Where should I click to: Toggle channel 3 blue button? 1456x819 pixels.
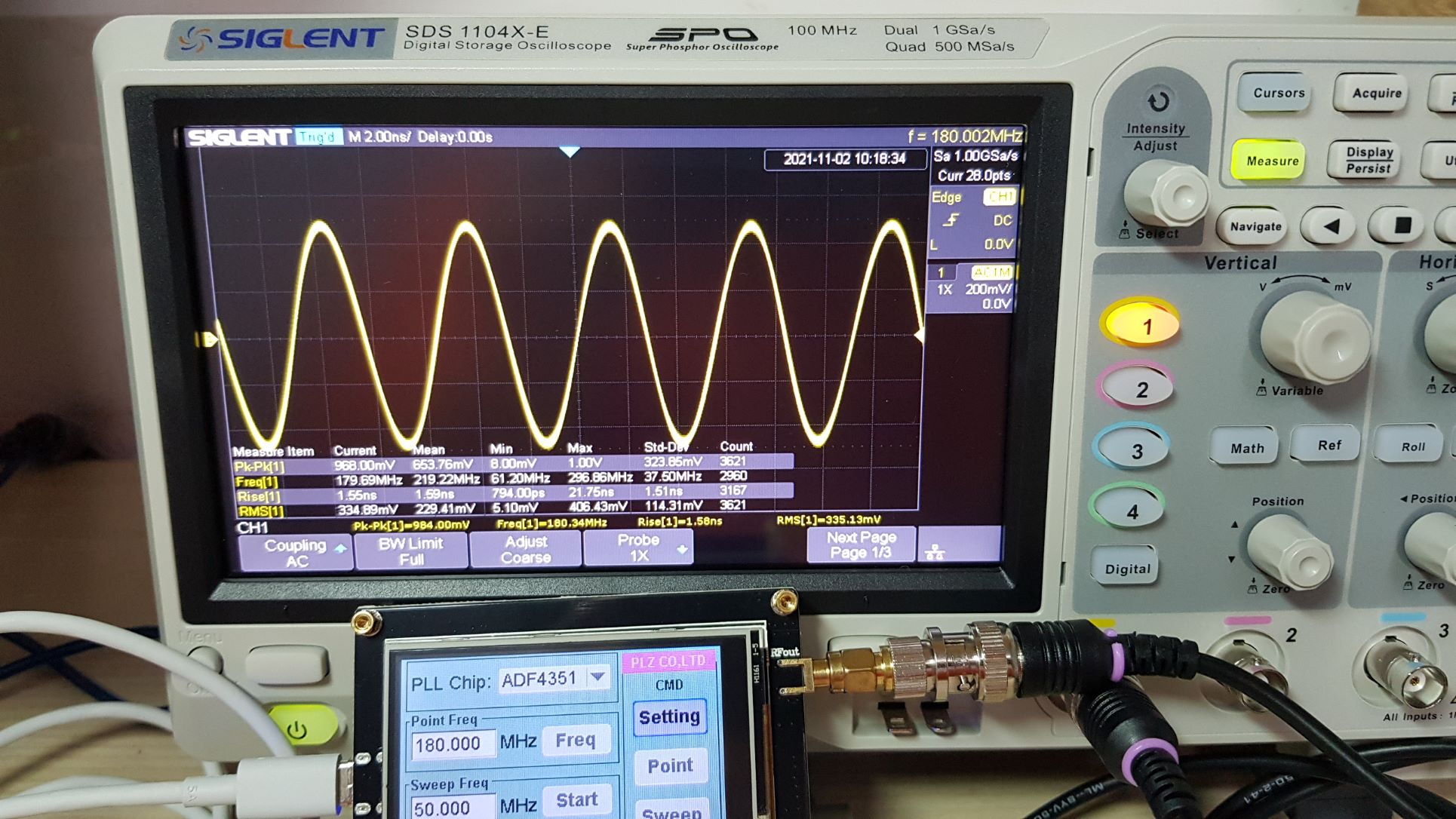pyautogui.click(x=1132, y=449)
